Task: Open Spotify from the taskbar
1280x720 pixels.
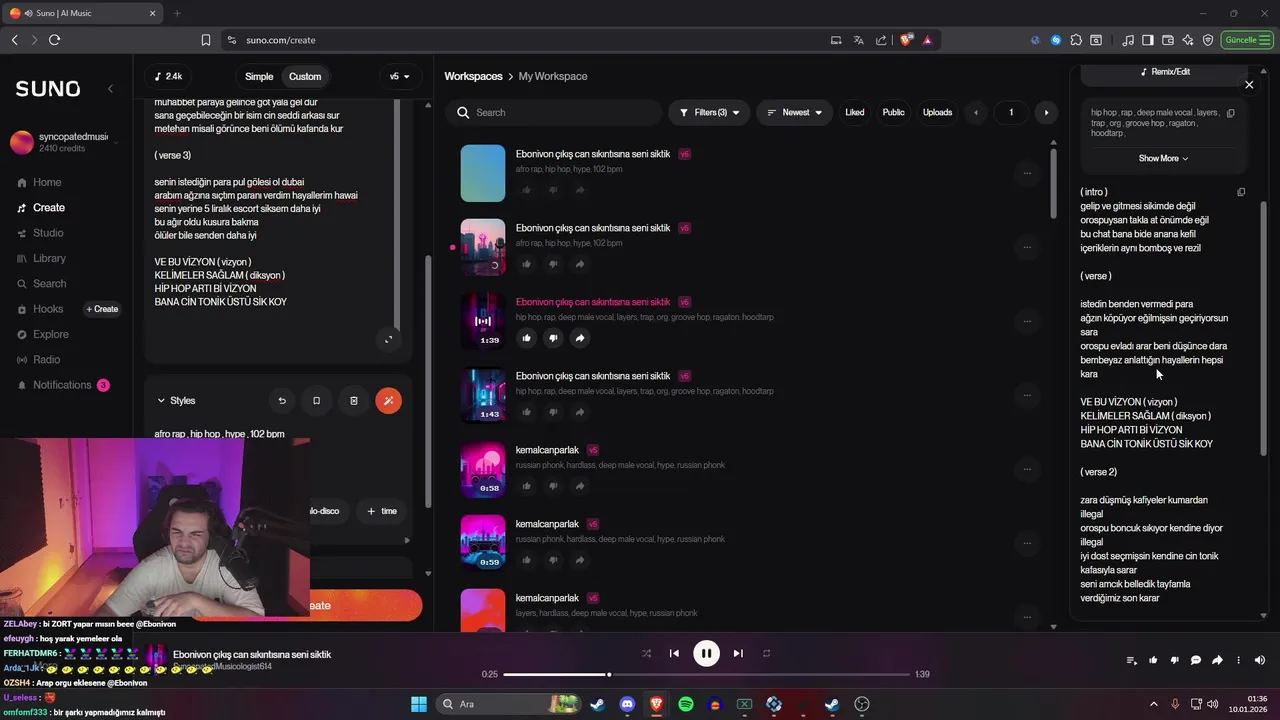Action: coord(686,704)
